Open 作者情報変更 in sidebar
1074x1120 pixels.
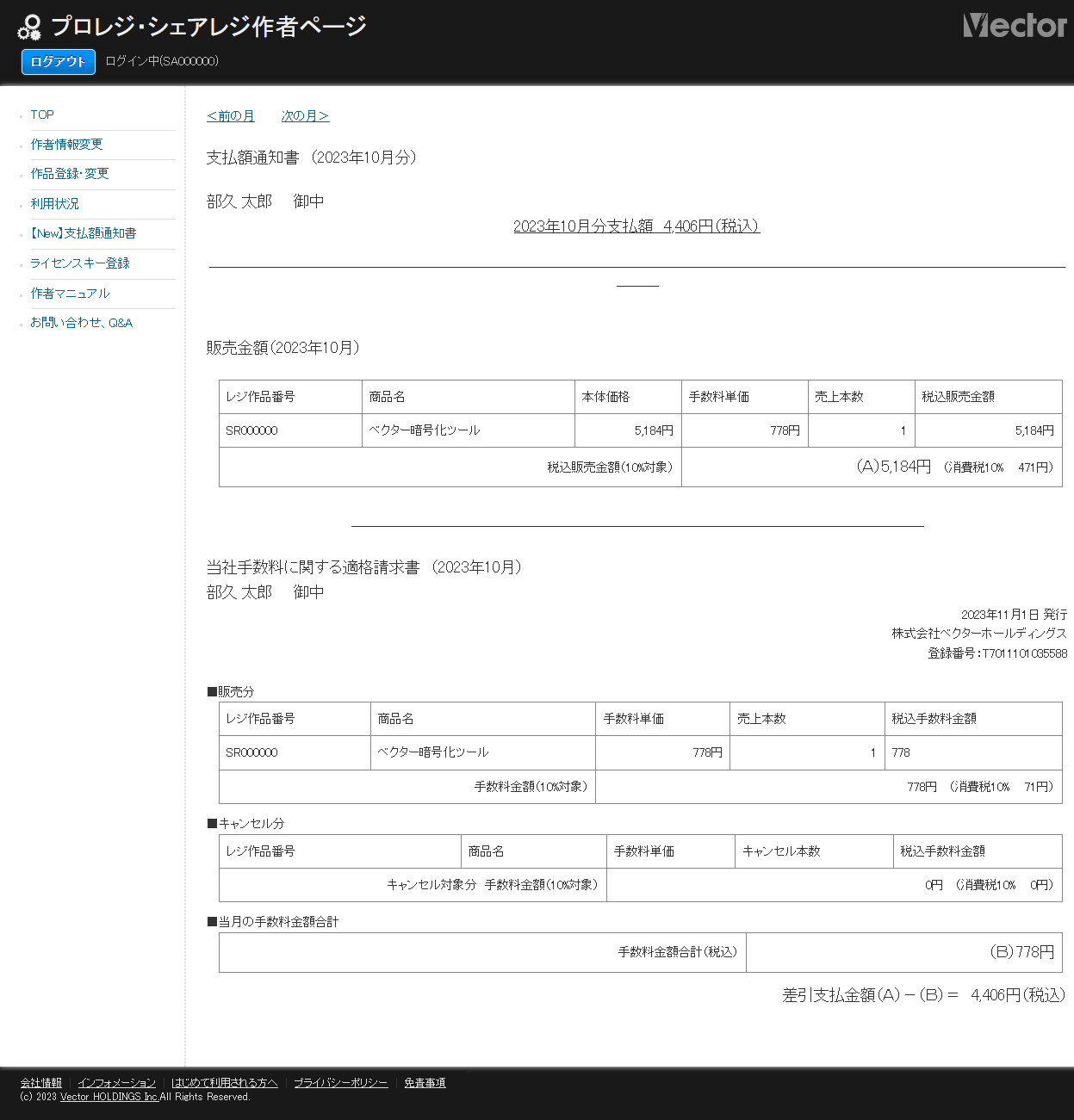coord(66,144)
